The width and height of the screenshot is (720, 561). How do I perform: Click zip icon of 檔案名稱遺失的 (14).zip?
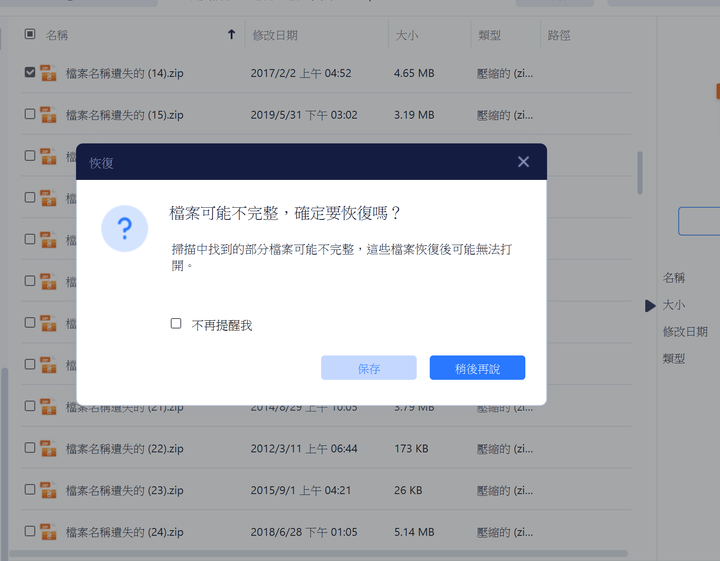pos(48,73)
